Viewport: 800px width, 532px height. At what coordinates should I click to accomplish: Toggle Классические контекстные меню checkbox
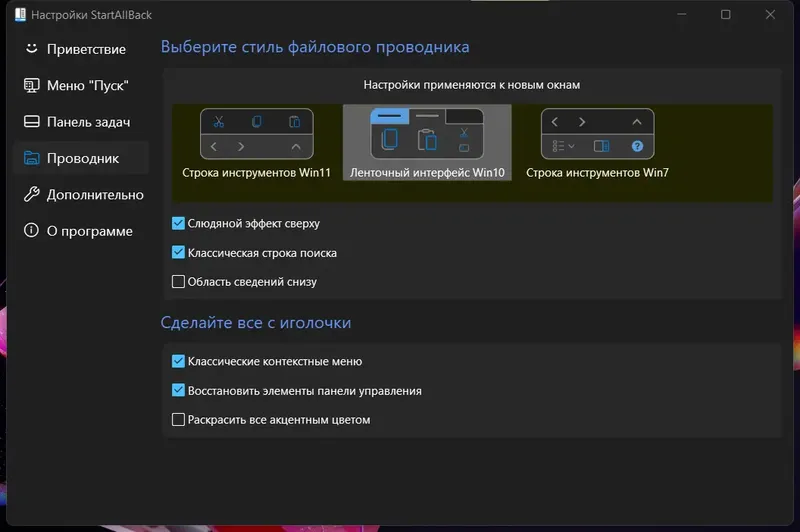pos(178,361)
